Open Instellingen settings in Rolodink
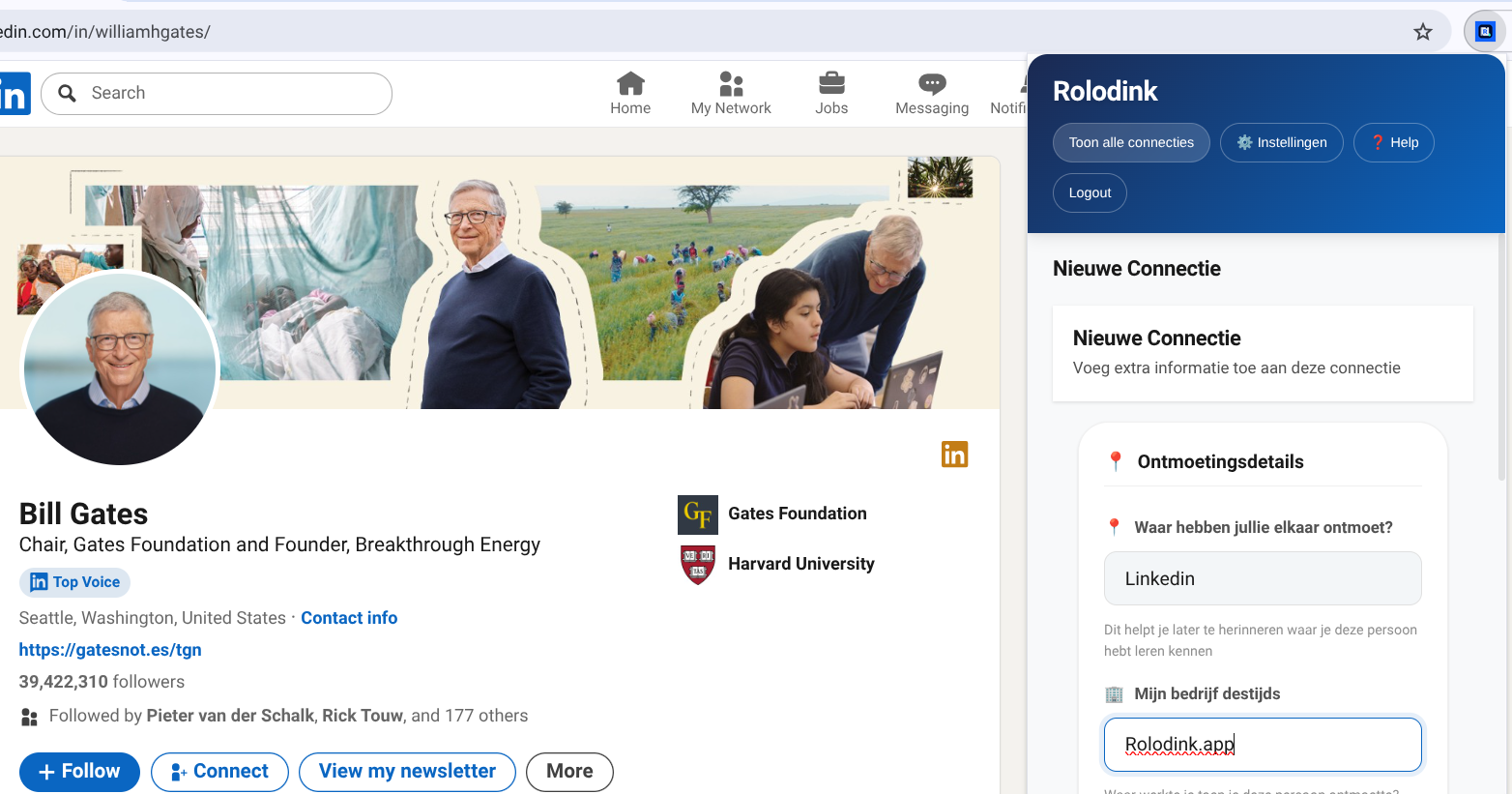 [1281, 143]
